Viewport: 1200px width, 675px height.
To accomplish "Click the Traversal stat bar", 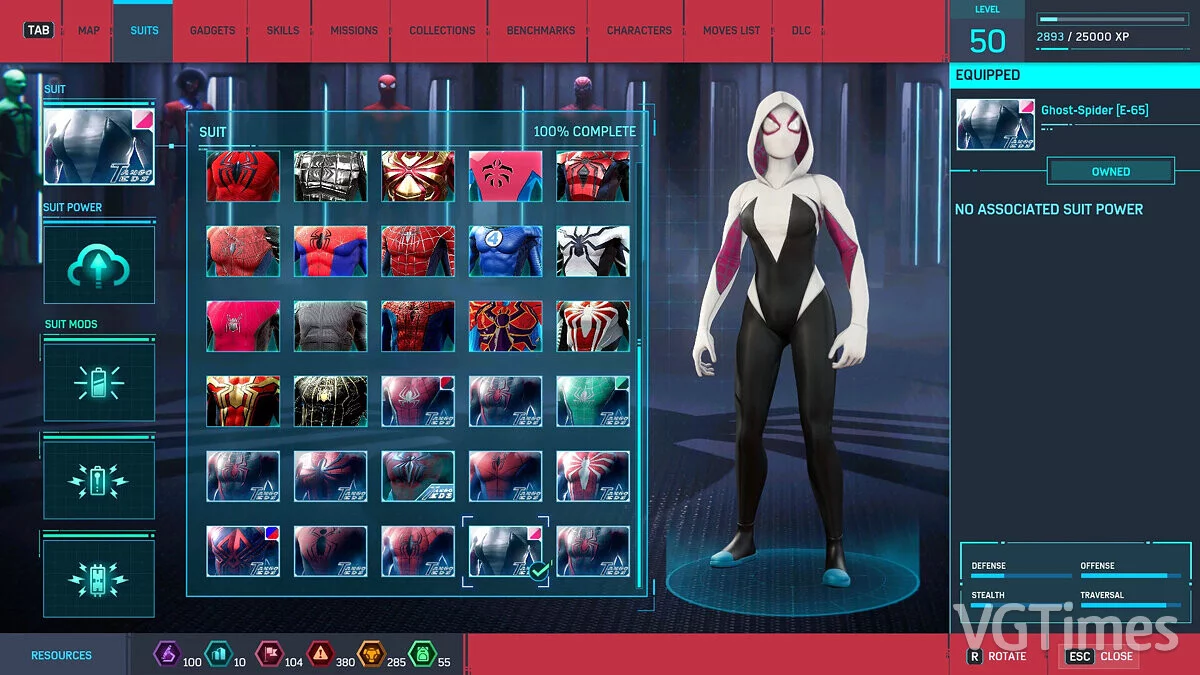I will tap(1129, 605).
